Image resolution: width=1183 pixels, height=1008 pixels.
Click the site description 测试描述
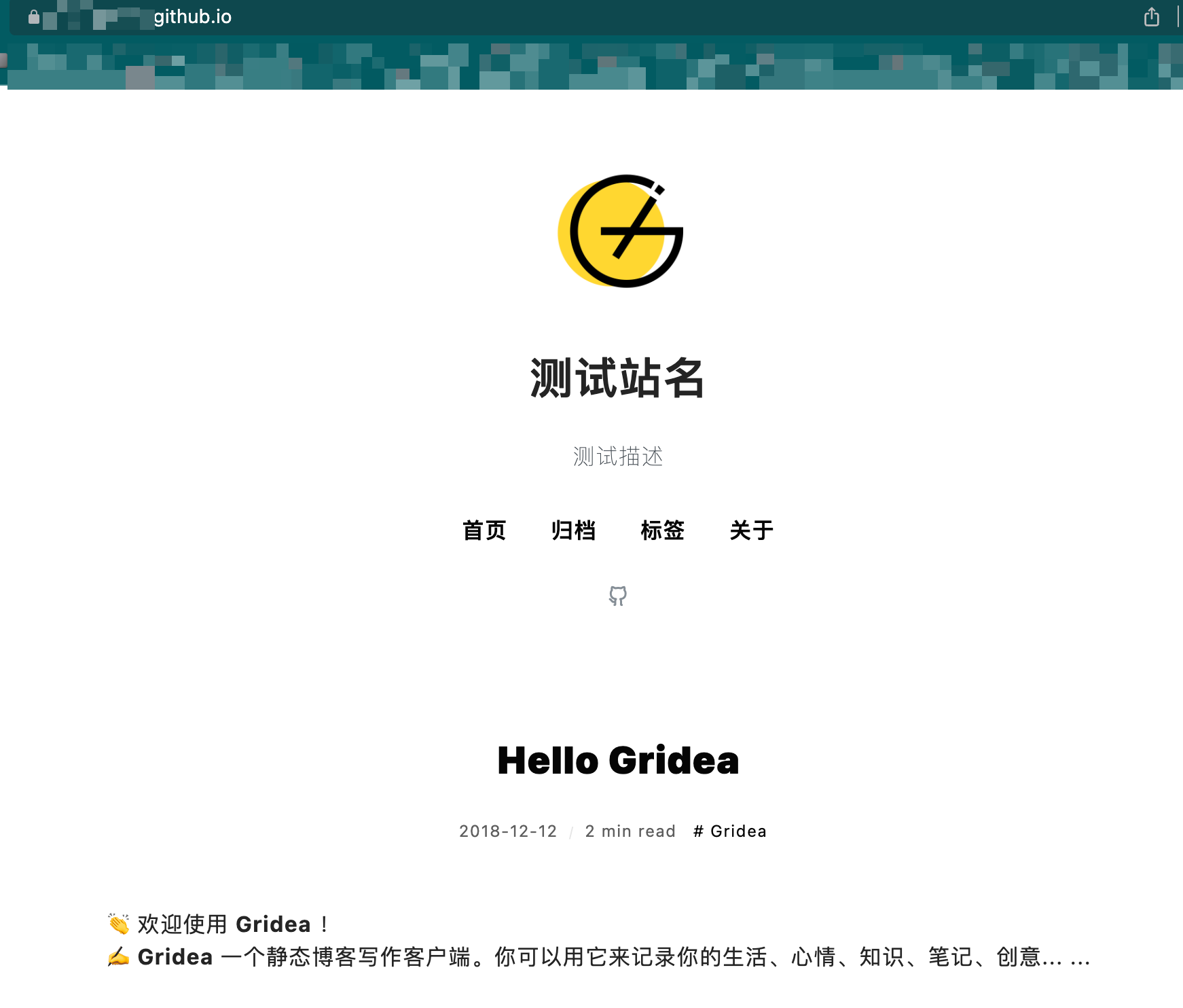coord(618,456)
